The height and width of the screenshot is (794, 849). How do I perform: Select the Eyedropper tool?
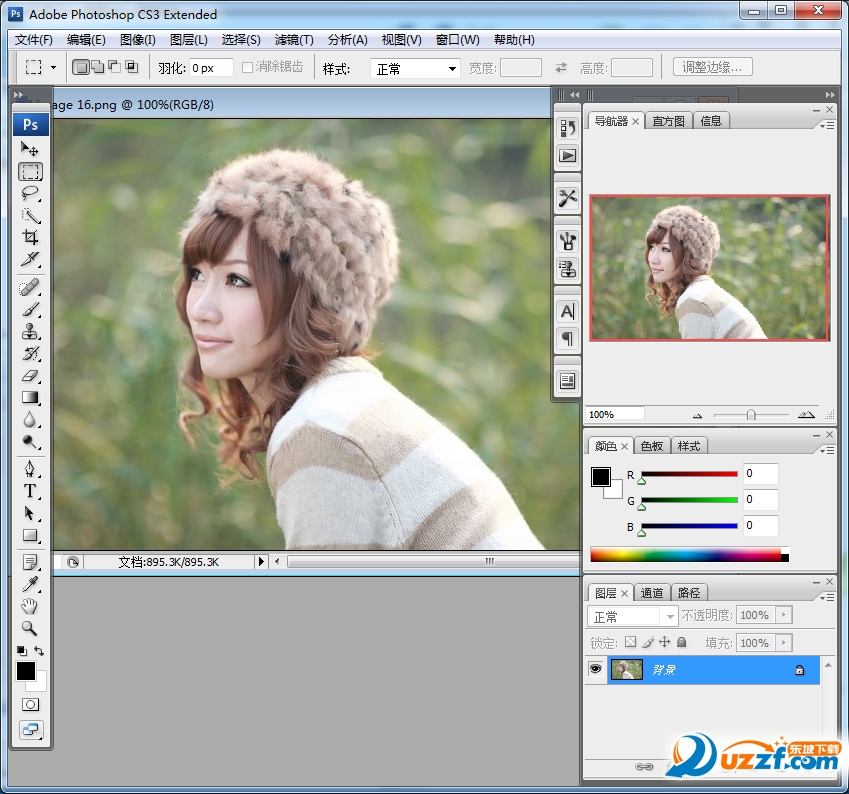[30, 584]
